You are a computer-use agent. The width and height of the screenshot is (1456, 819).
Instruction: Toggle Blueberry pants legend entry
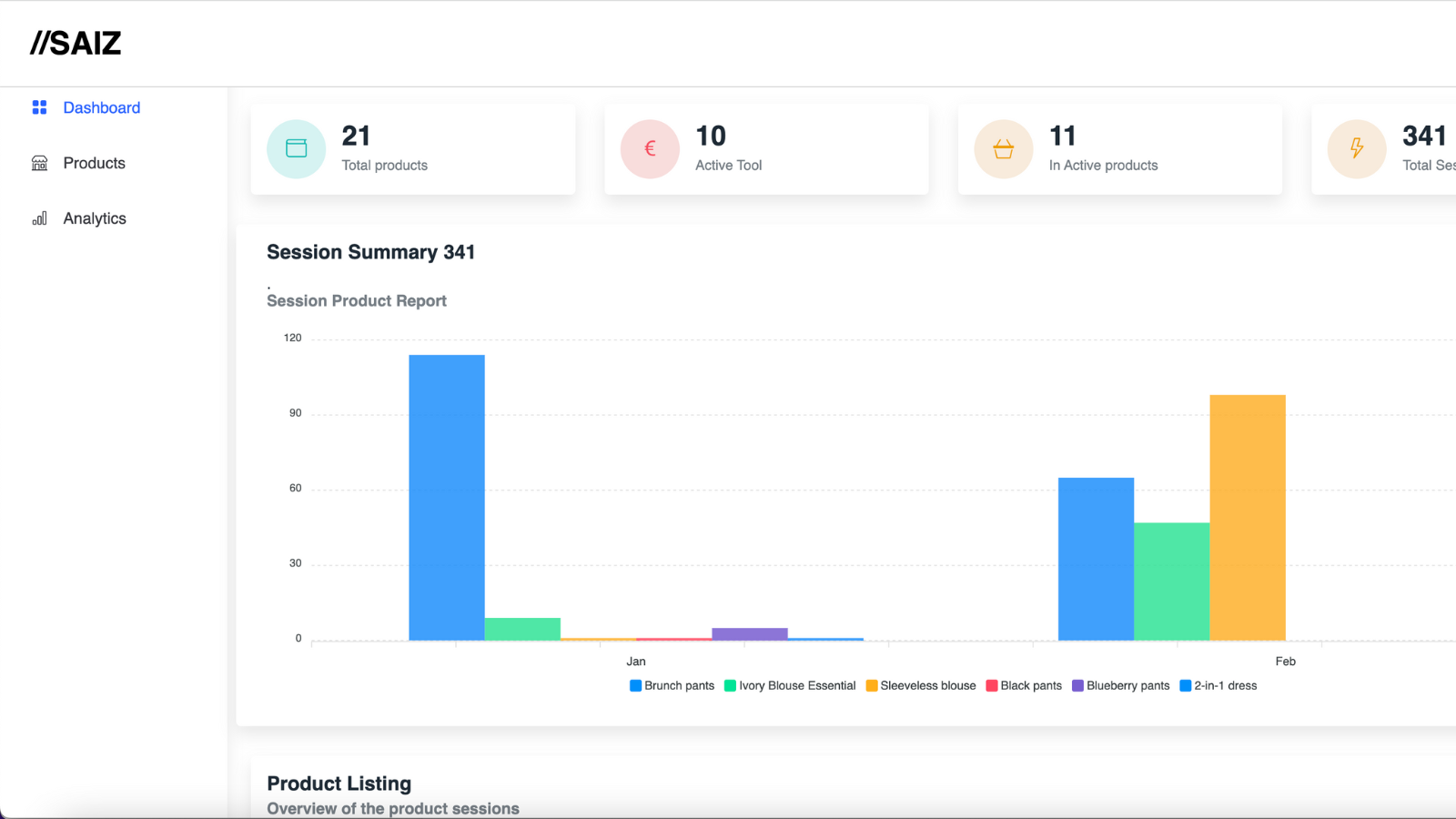pyautogui.click(x=1120, y=685)
